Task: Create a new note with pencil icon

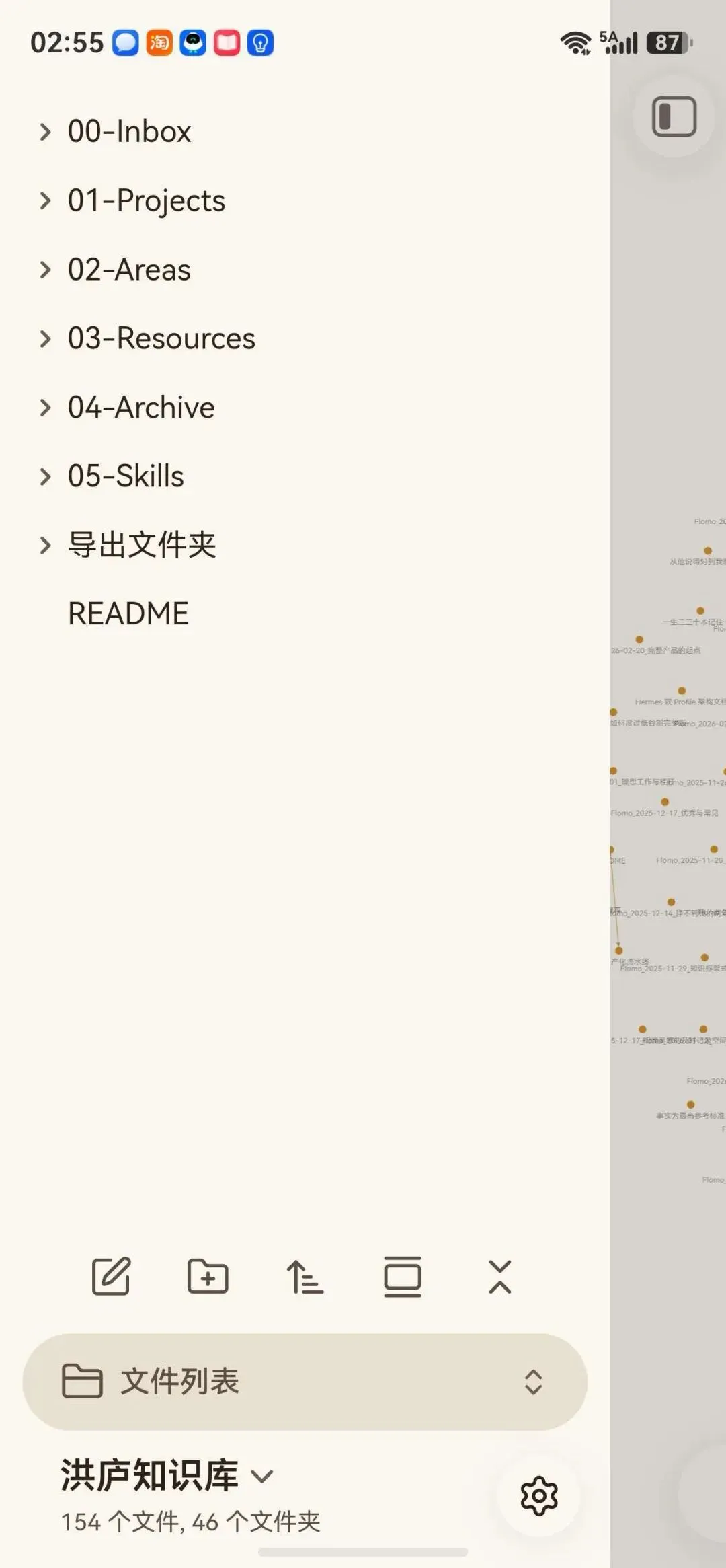Action: coord(111,1276)
